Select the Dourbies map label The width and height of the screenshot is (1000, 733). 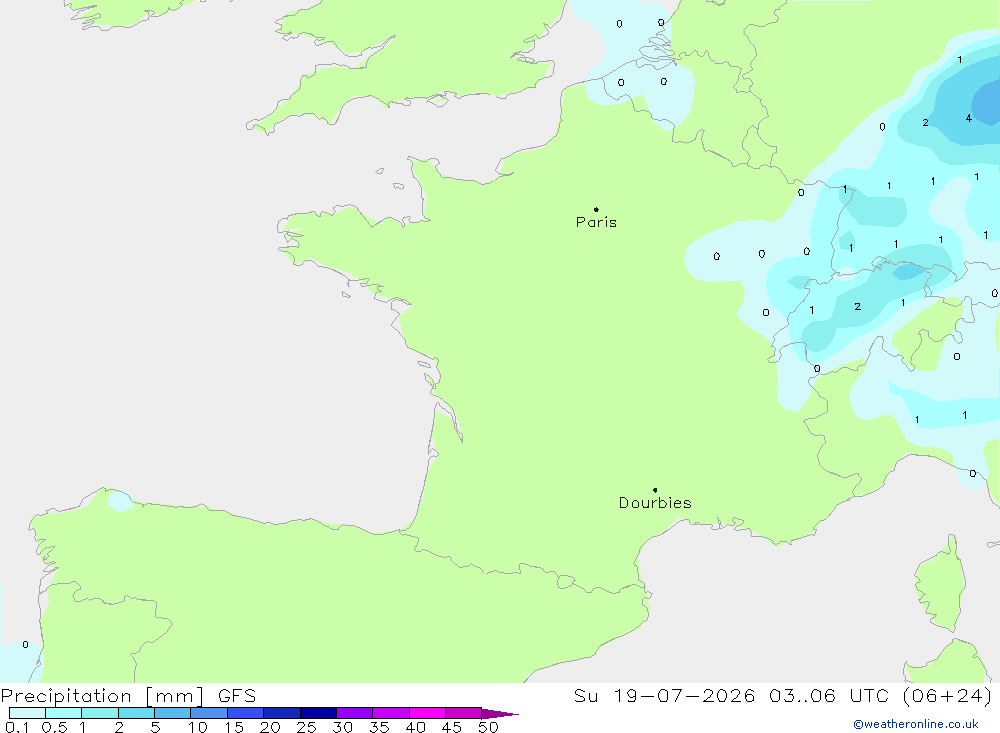pos(655,503)
